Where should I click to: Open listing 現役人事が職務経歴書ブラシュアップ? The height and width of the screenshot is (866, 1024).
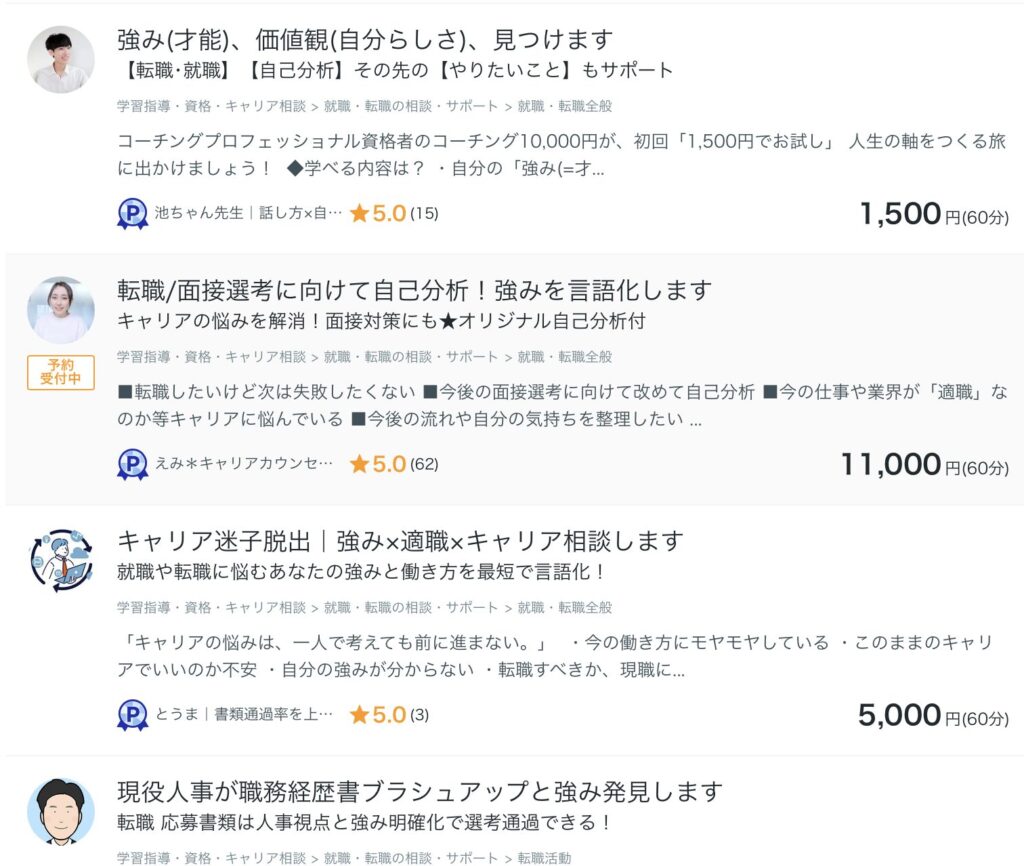pos(419,793)
